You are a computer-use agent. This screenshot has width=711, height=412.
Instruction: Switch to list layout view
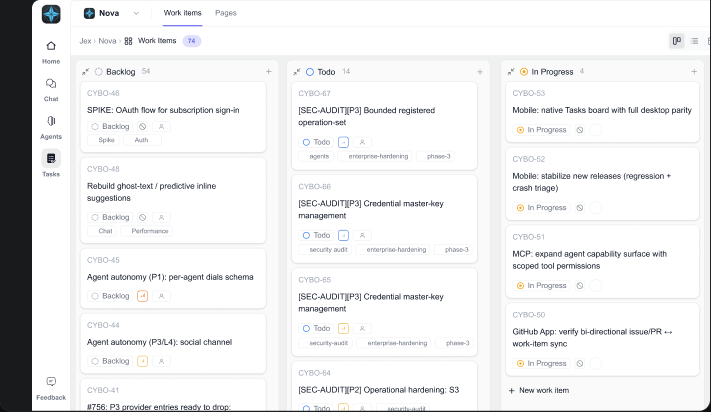tap(694, 41)
